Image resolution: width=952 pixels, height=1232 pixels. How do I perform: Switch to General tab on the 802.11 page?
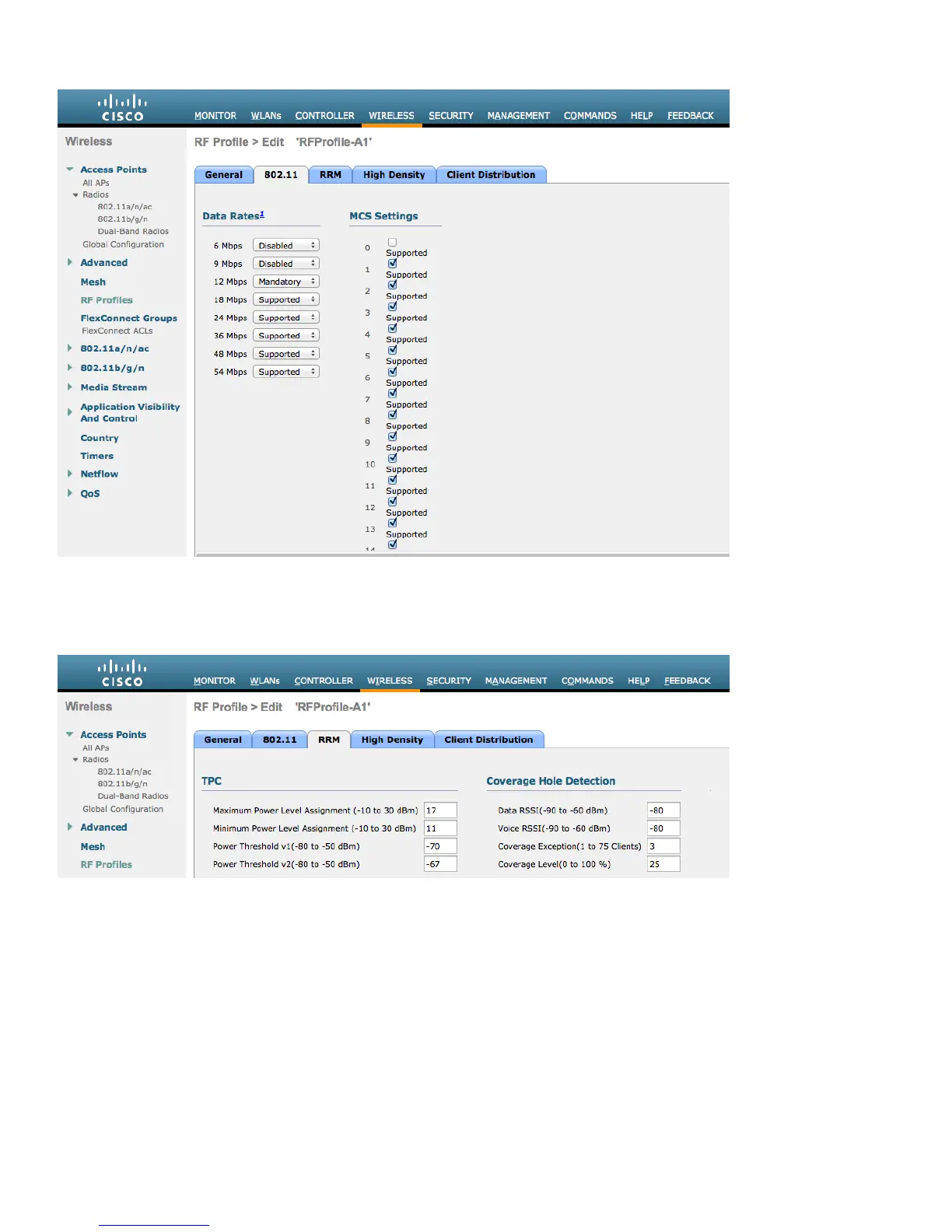coord(224,175)
